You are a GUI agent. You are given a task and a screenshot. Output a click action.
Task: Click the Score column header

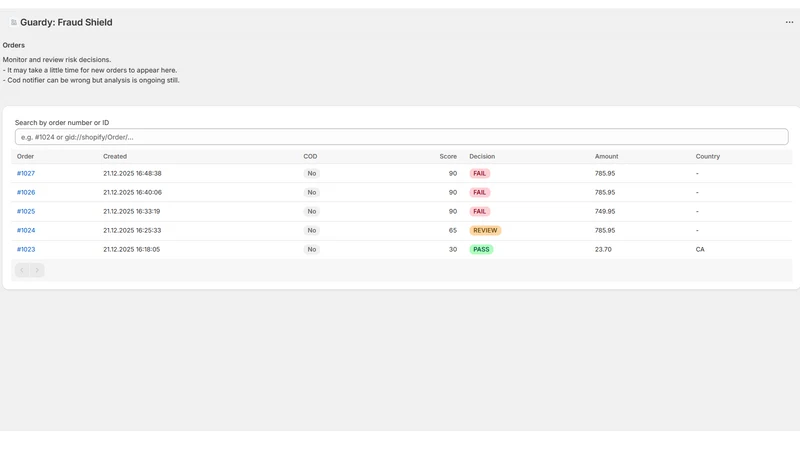tap(448, 156)
